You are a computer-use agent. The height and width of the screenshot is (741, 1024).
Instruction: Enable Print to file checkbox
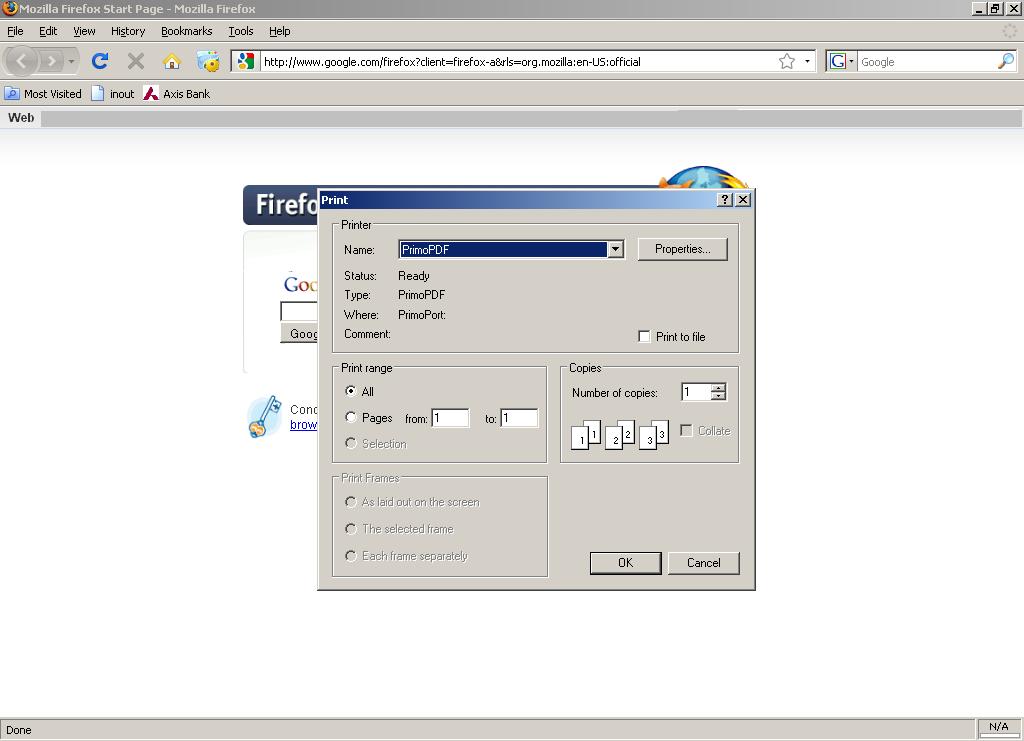644,337
